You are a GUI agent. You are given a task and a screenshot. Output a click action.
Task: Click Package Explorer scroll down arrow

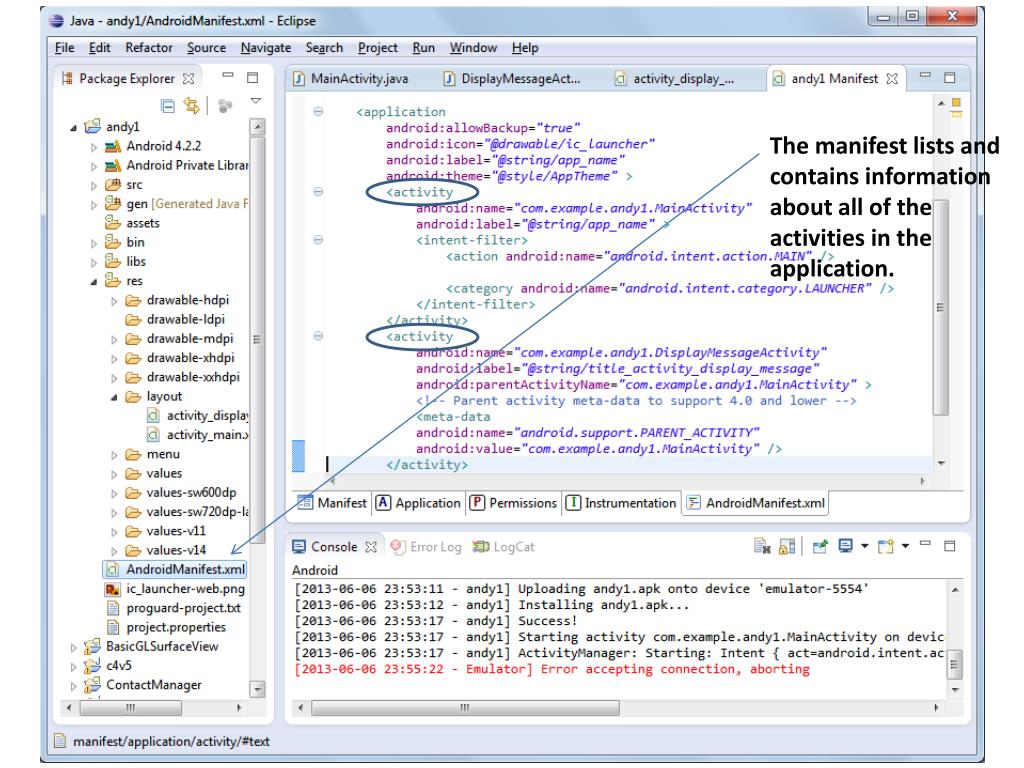[257, 688]
